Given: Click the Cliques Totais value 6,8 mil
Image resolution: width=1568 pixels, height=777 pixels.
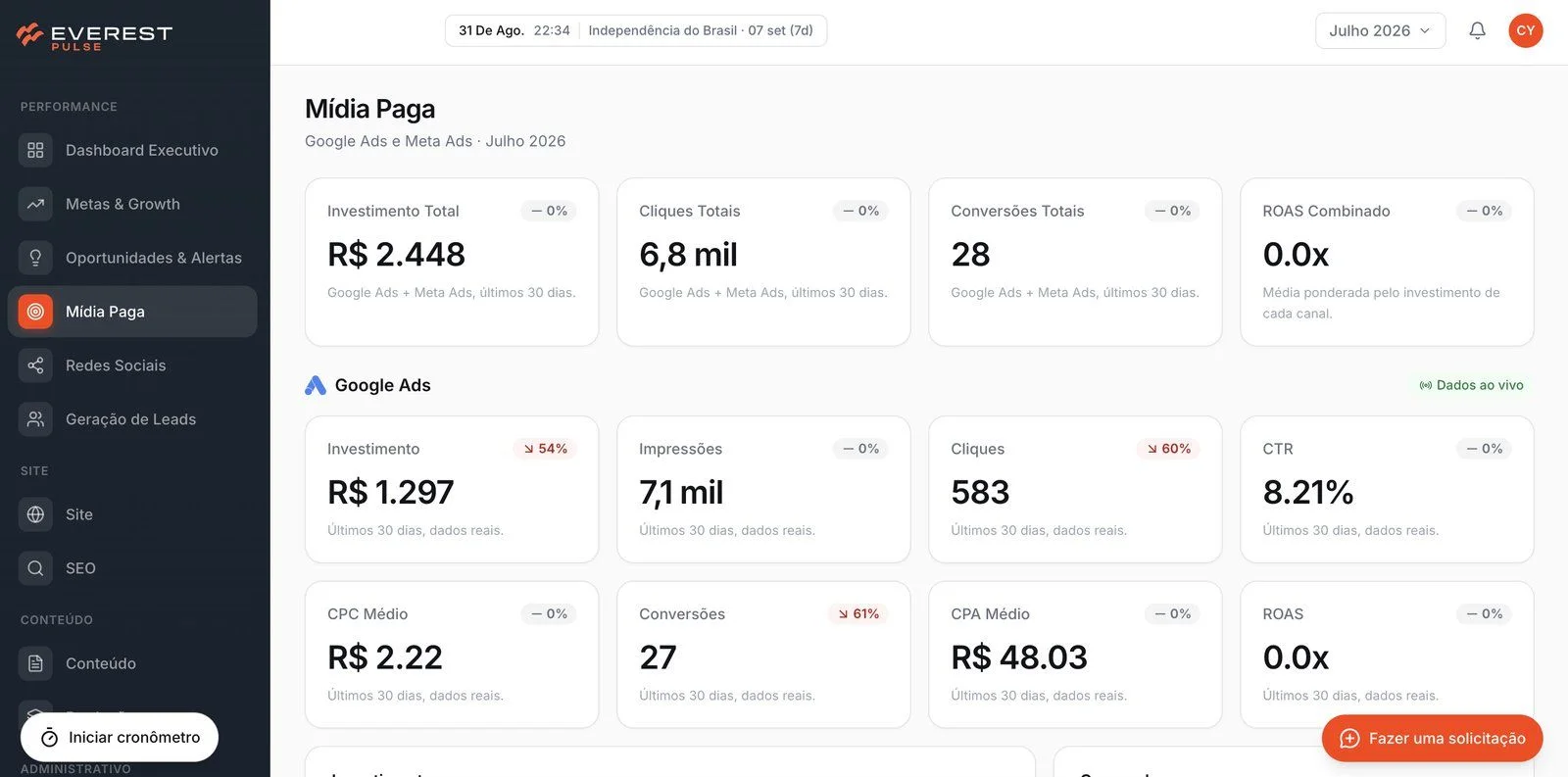Looking at the screenshot, I should 688,255.
